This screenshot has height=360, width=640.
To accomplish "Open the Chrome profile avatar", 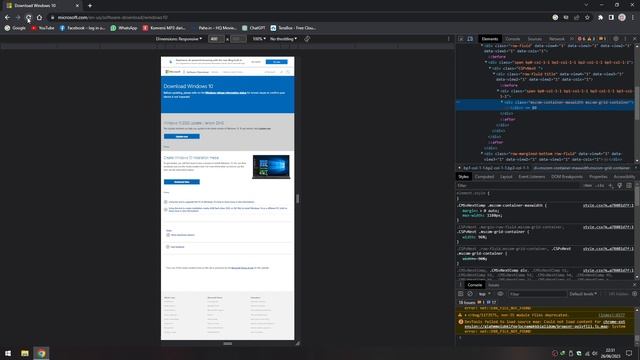I will [x=622, y=18].
